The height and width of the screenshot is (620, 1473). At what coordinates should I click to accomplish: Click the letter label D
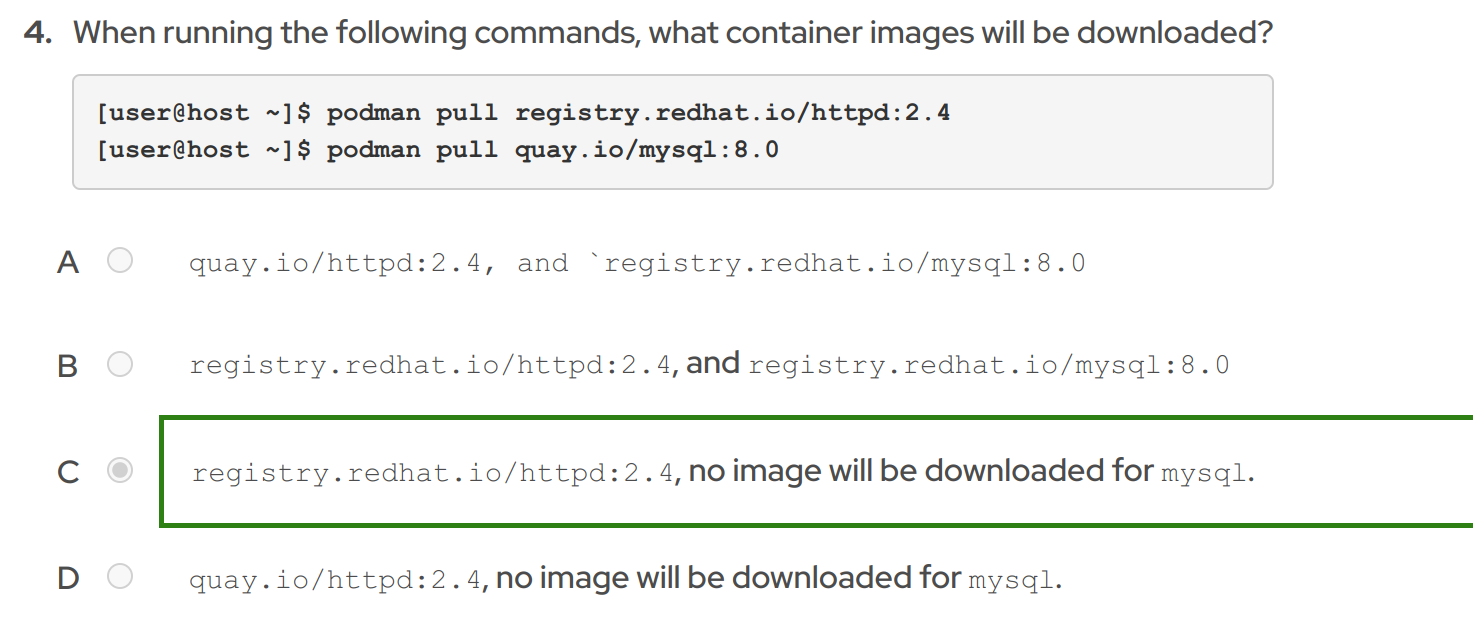coord(67,576)
